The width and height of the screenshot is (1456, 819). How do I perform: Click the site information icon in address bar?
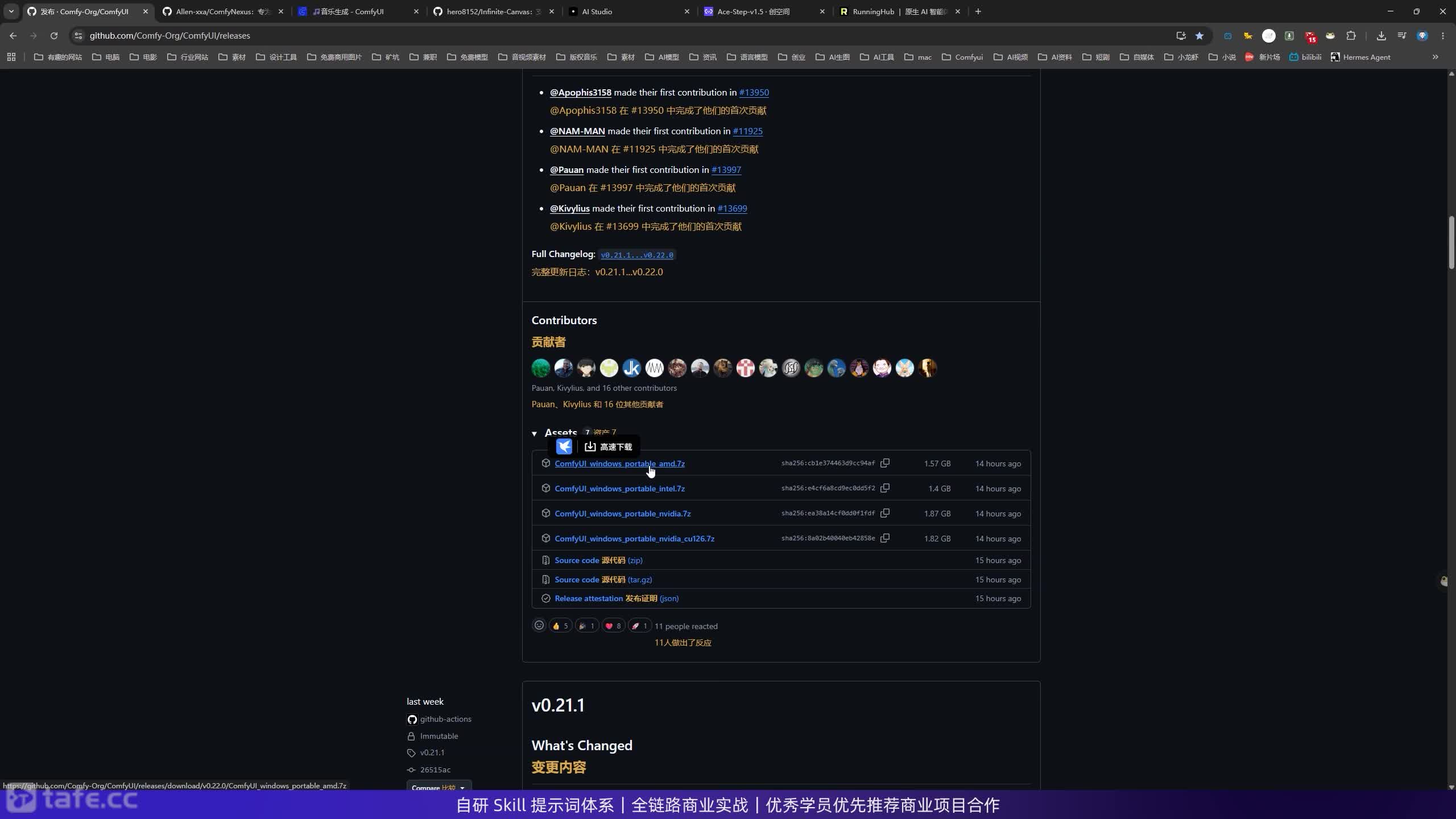tap(78, 35)
